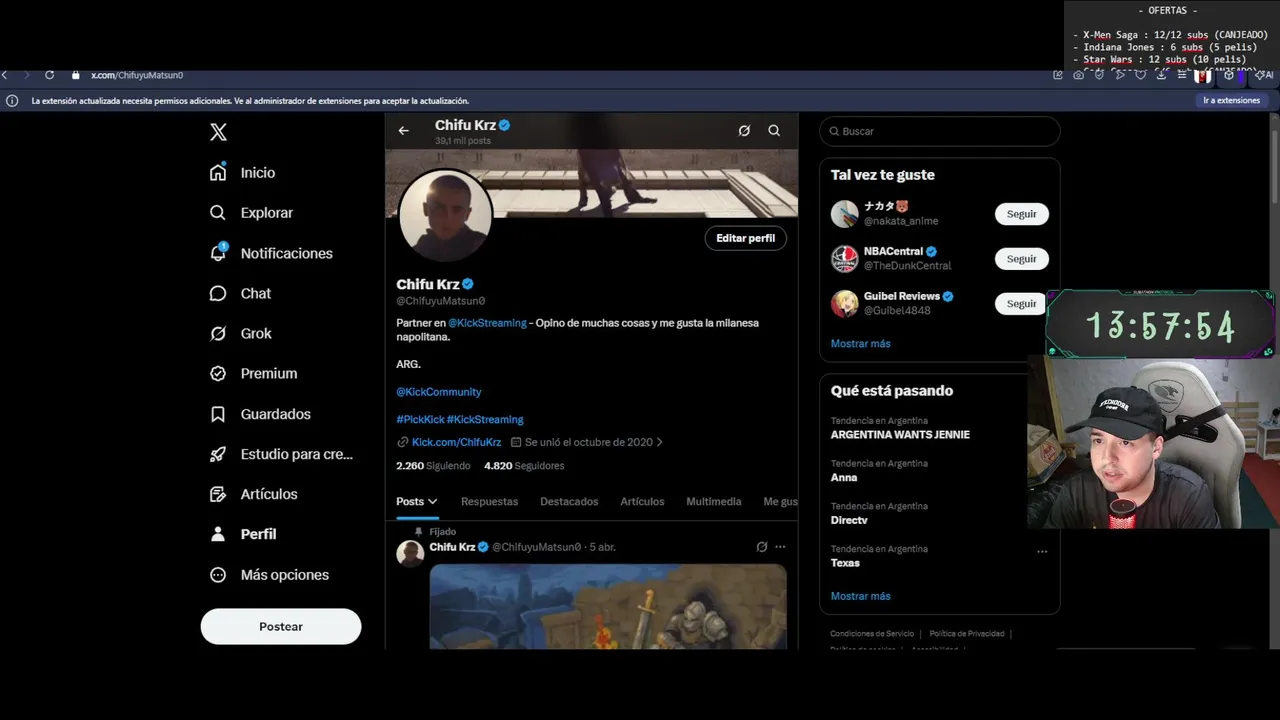The image size is (1280, 720).
Task: Click 'Ir a extensiones' in the notification bar
Action: coord(1231,100)
